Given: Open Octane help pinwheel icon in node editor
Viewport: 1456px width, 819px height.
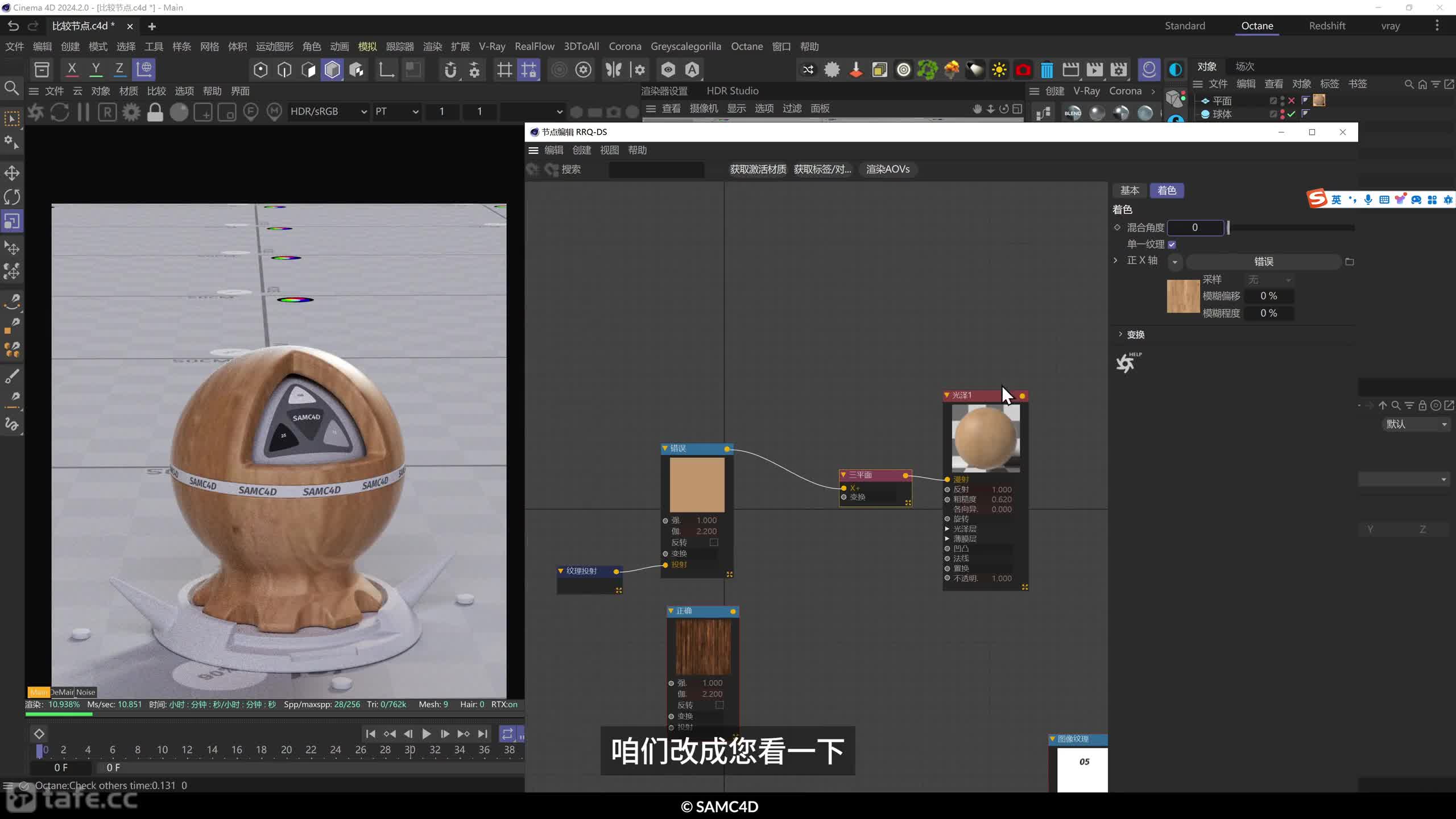Looking at the screenshot, I should [1128, 362].
